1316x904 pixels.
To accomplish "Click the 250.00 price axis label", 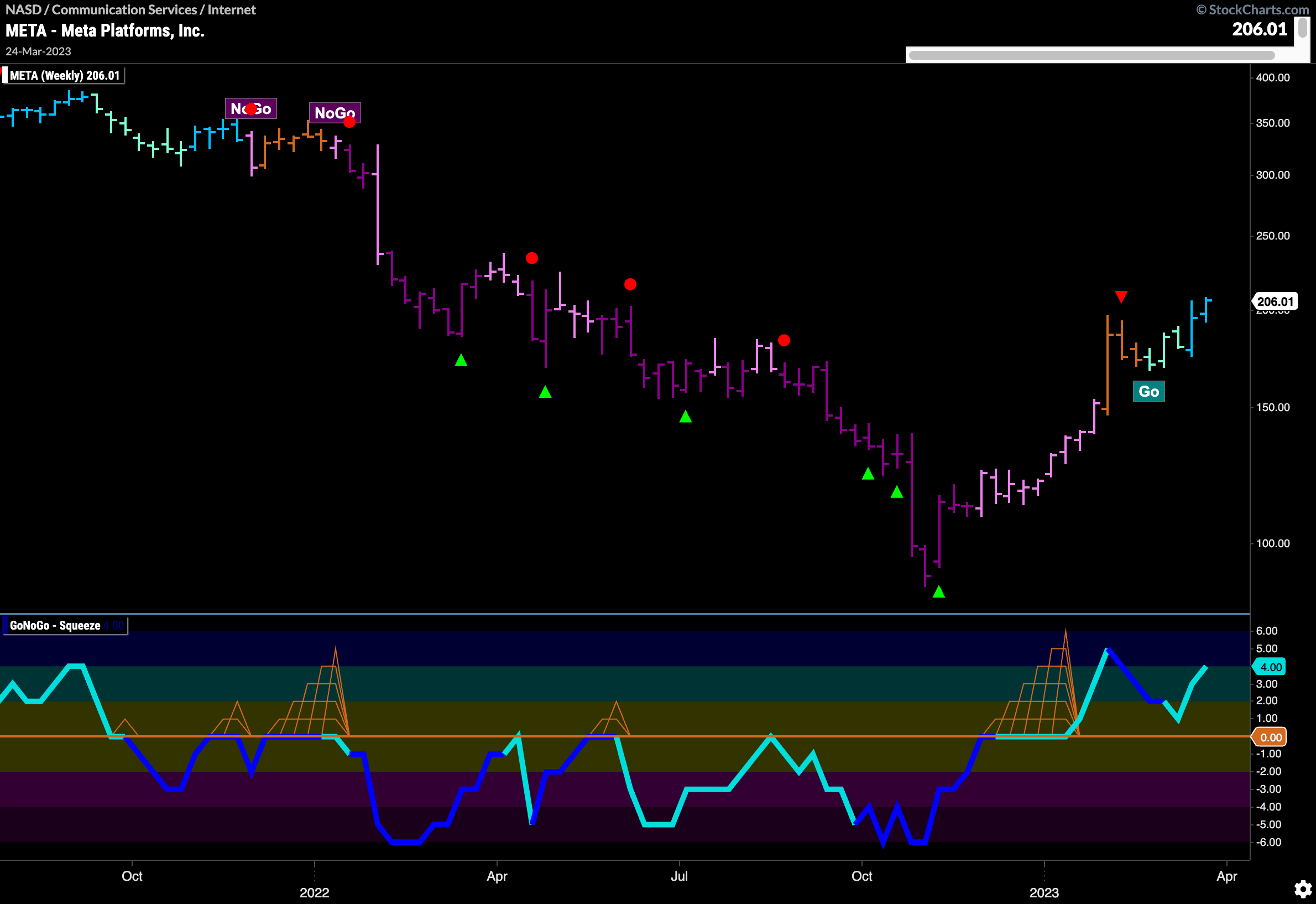I will point(1272,236).
